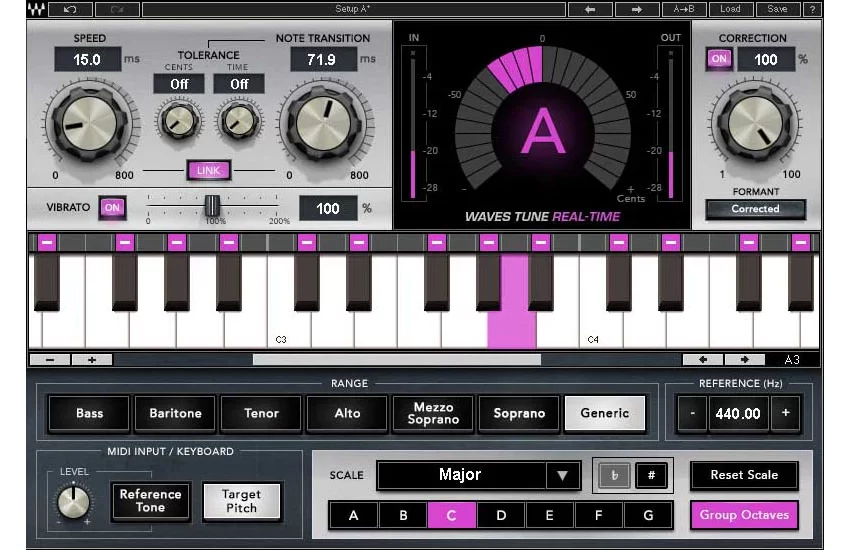This screenshot has height=550, width=850.
Task: Copy setup A to B
Action: pos(684,9)
